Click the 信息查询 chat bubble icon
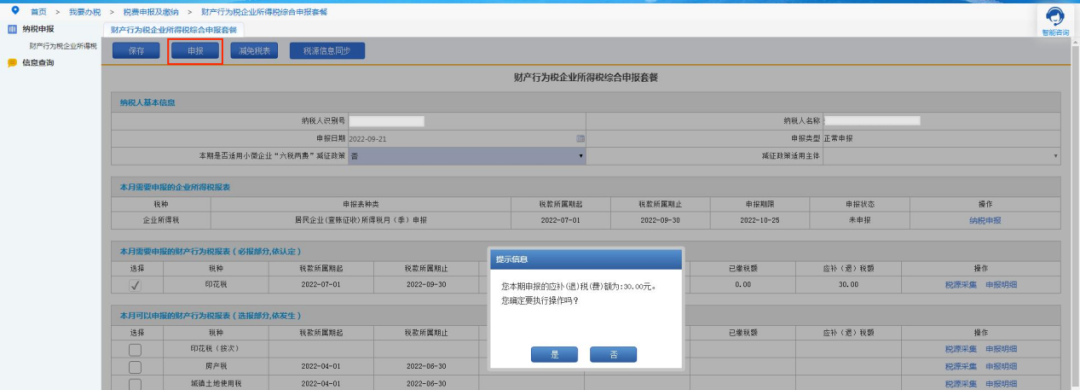The width and height of the screenshot is (1080, 390). click(12, 63)
